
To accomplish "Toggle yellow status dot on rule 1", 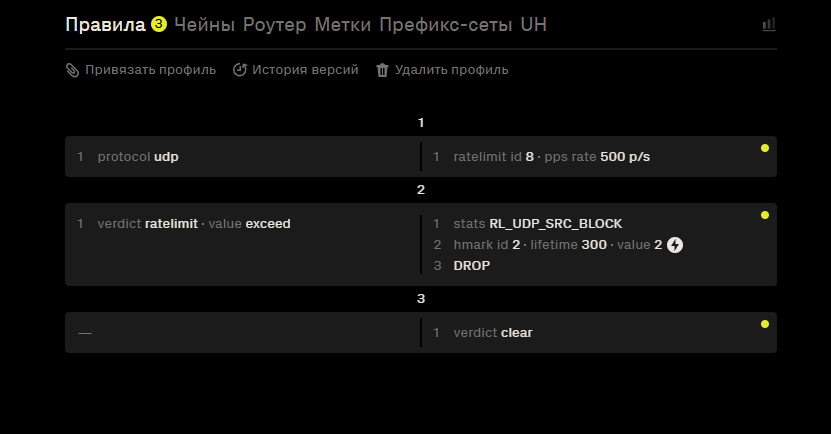I will (765, 148).
